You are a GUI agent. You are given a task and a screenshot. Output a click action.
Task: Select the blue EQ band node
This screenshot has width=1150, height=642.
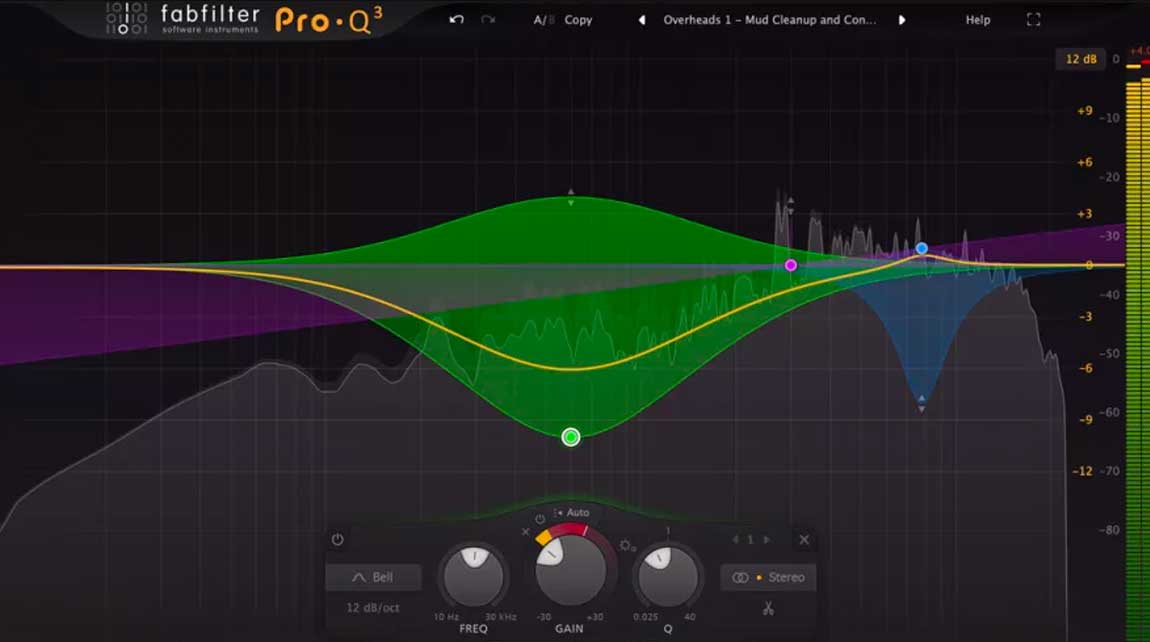[922, 249]
